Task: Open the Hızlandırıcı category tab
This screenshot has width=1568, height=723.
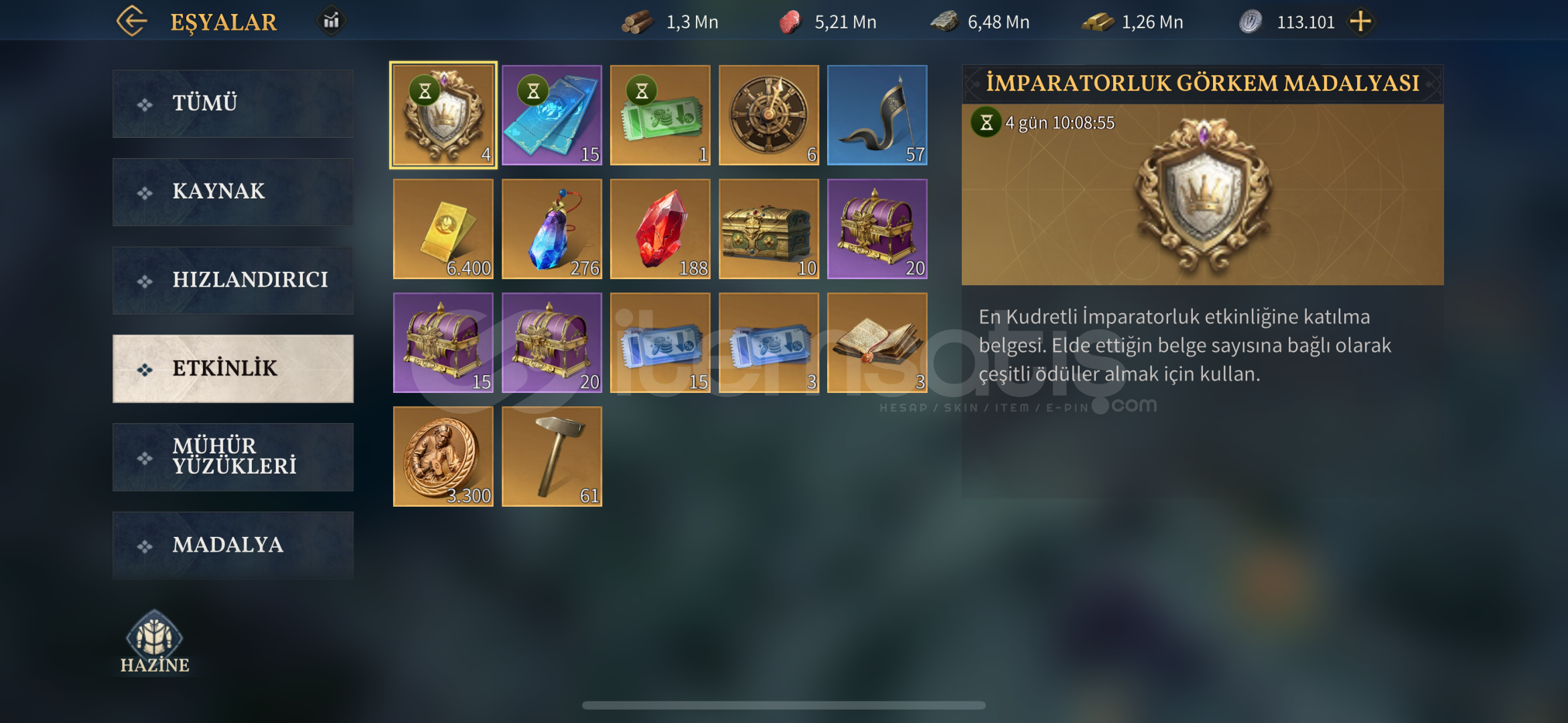Action: (x=233, y=280)
